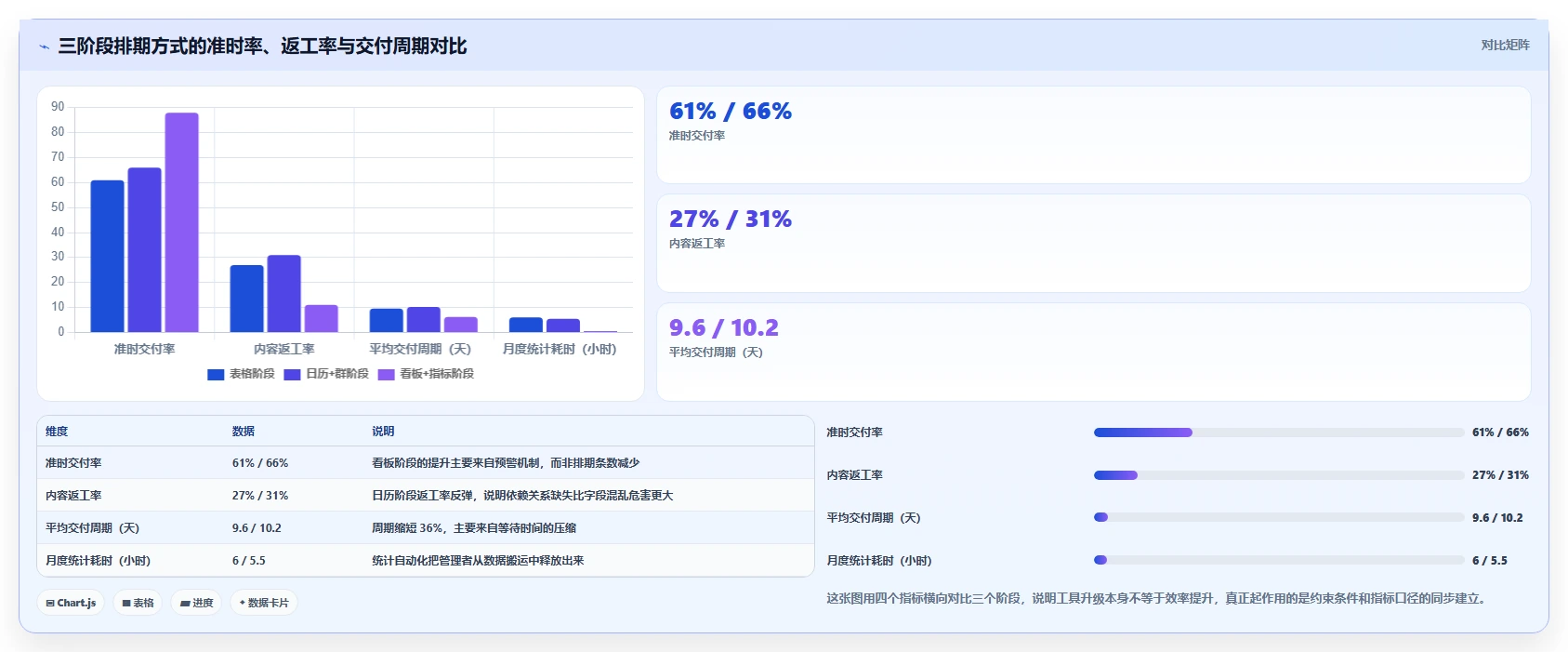Toggle the 表格阶段 legend series

click(241, 374)
